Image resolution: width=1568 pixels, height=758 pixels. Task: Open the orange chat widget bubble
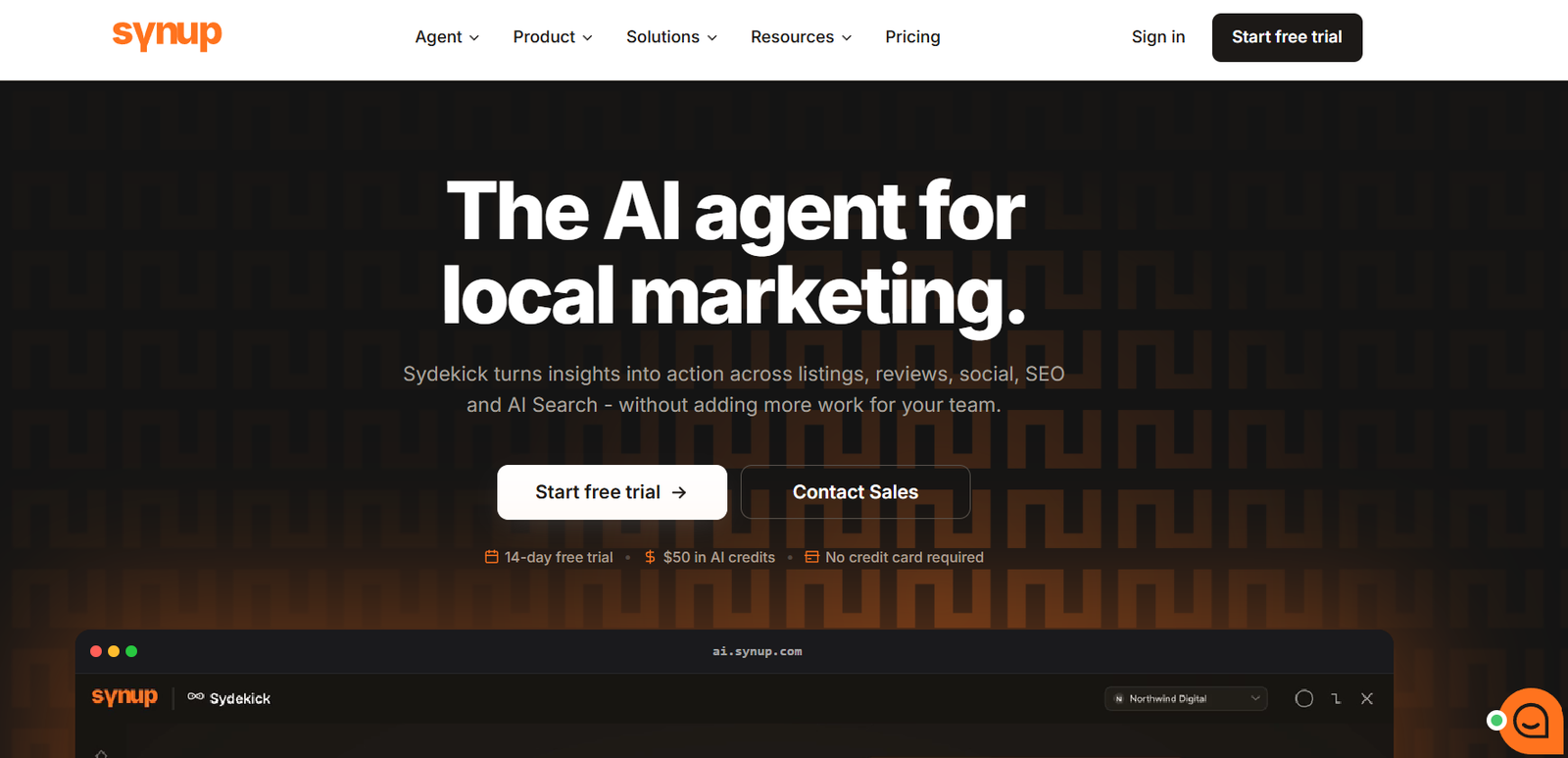coord(1531,722)
